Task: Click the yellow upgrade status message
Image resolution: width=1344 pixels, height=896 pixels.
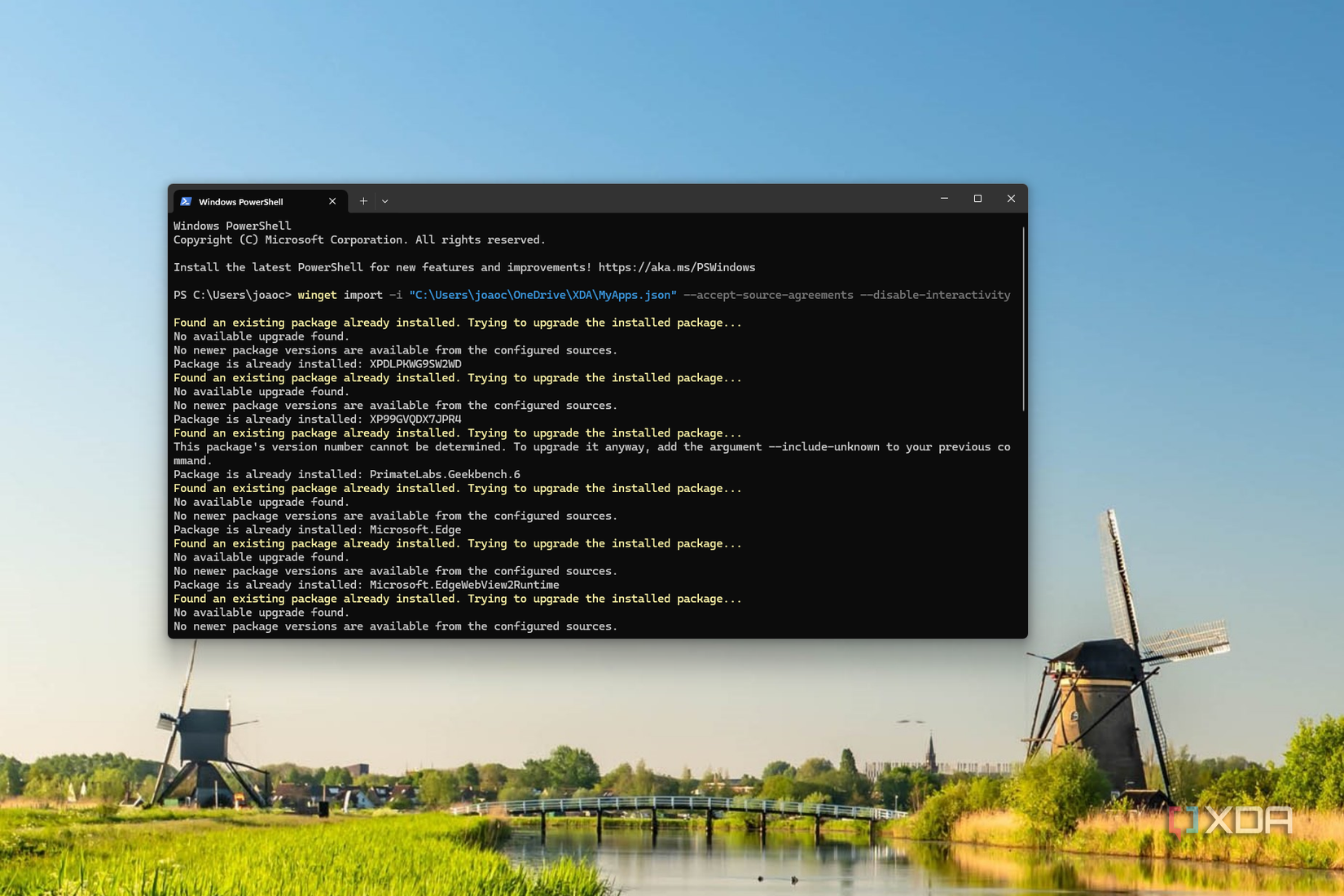Action: coord(456,323)
